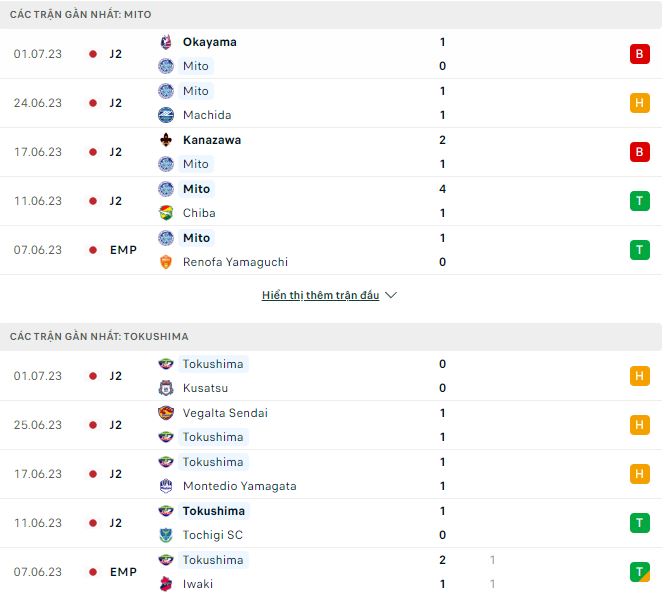The image size is (664, 596).
Task: Select the EMP label for Mito-Renofa Yamaguchi match
Action: pyautogui.click(x=123, y=250)
